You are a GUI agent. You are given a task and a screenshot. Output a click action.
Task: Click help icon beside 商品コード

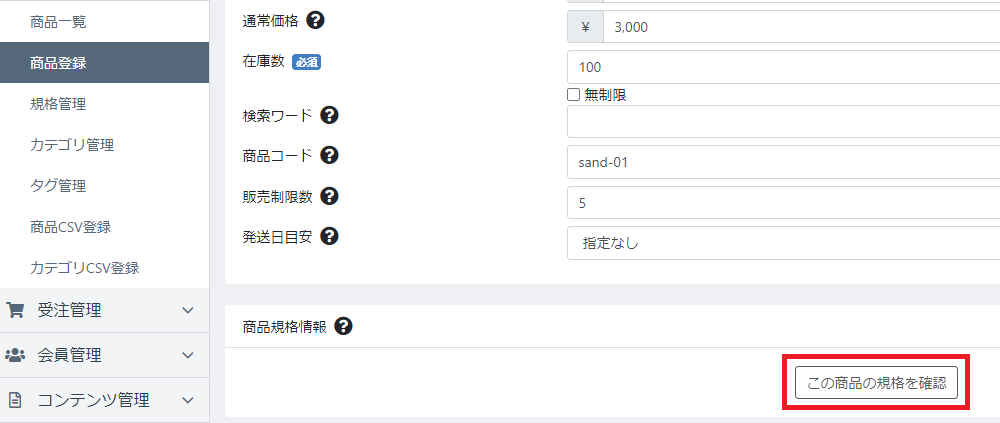[x=328, y=155]
